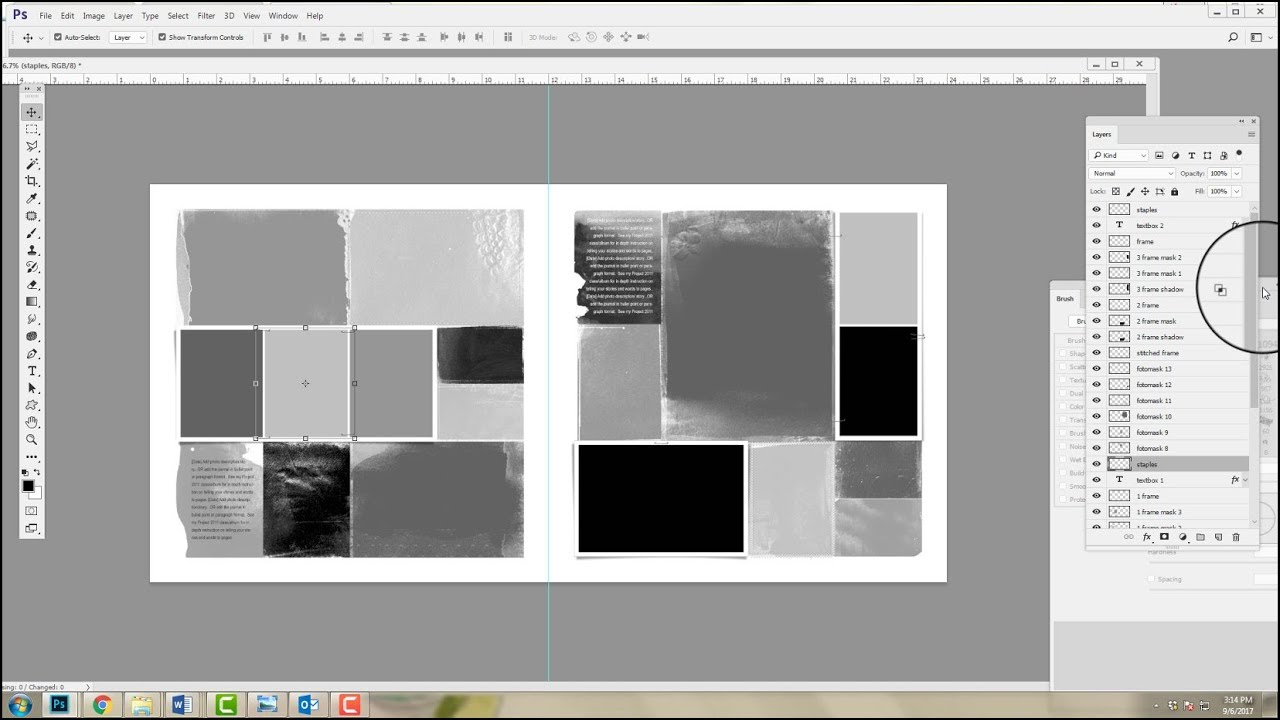Open the File menu
This screenshot has width=1280, height=720.
[x=46, y=16]
